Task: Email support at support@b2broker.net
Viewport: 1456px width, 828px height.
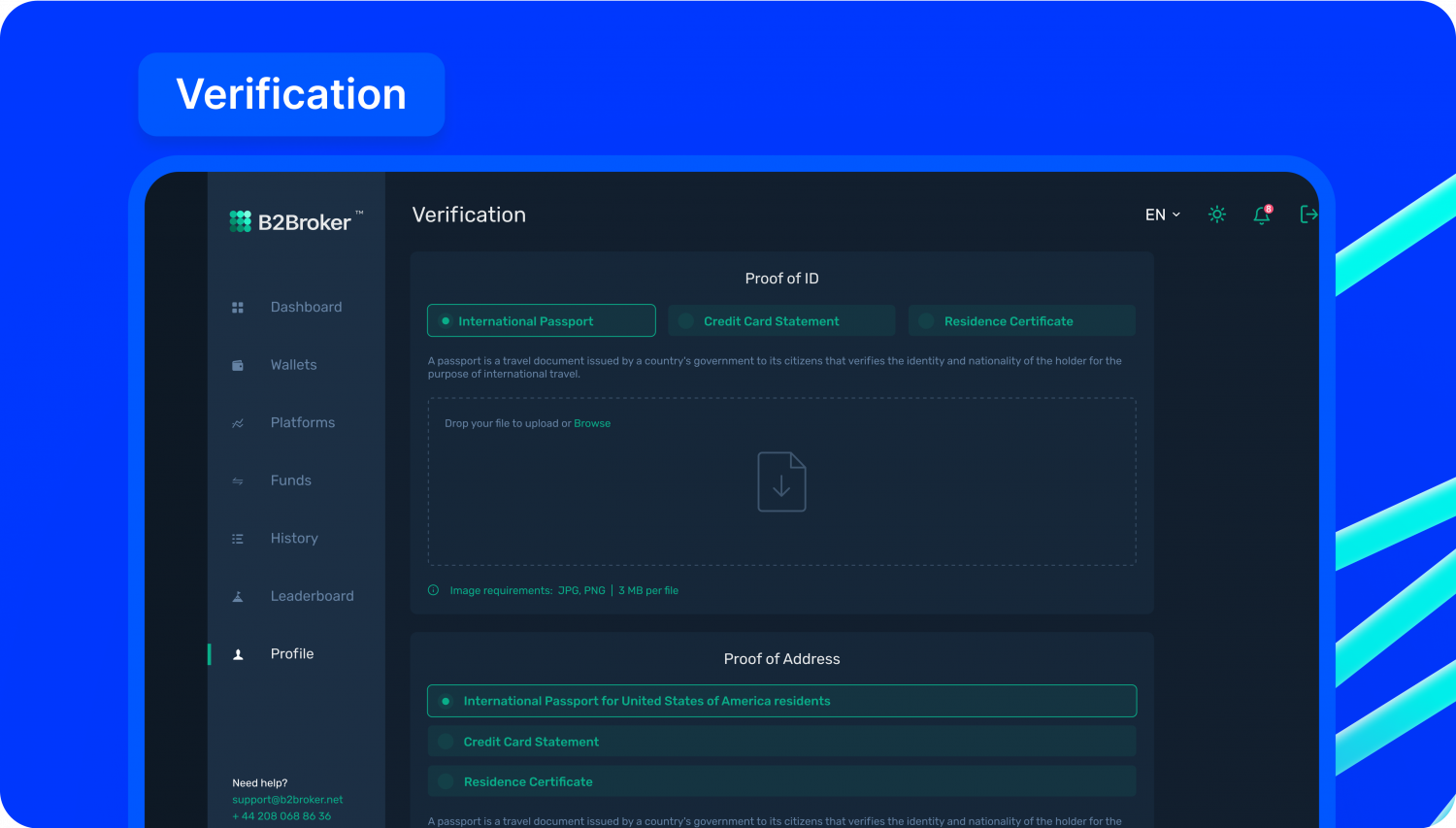Action: click(x=287, y=799)
